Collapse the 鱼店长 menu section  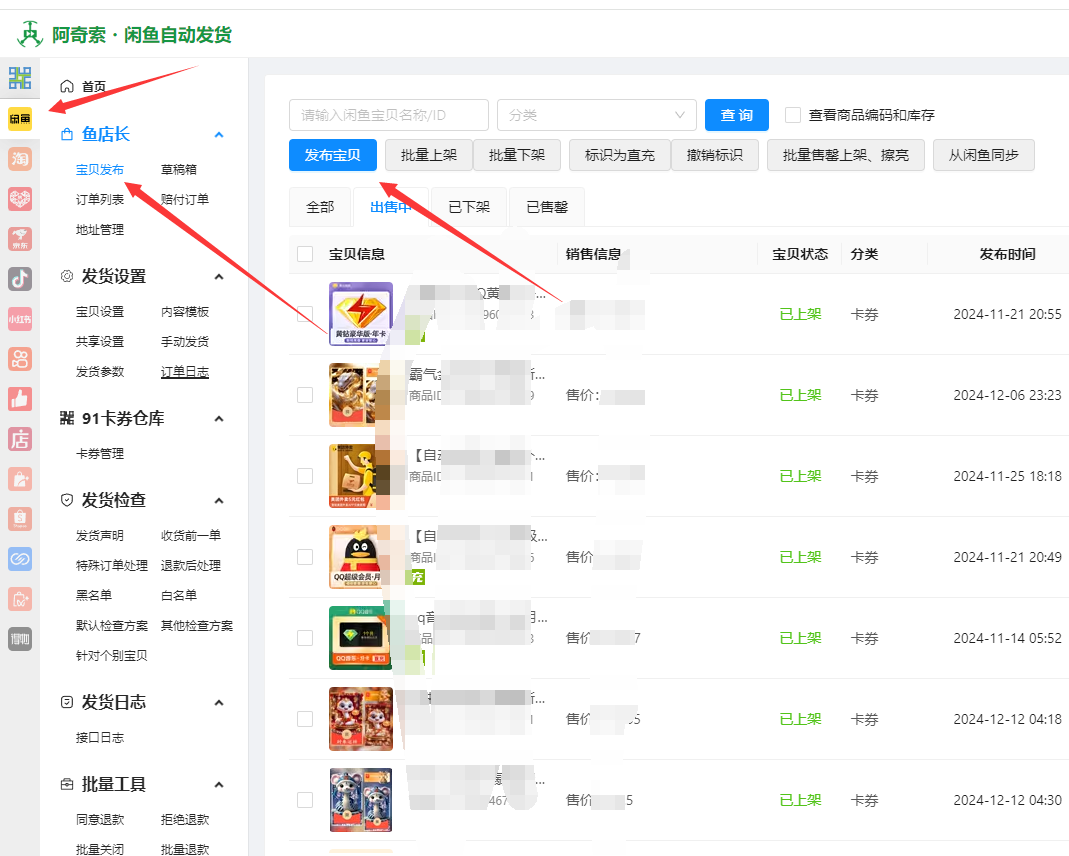[x=219, y=135]
